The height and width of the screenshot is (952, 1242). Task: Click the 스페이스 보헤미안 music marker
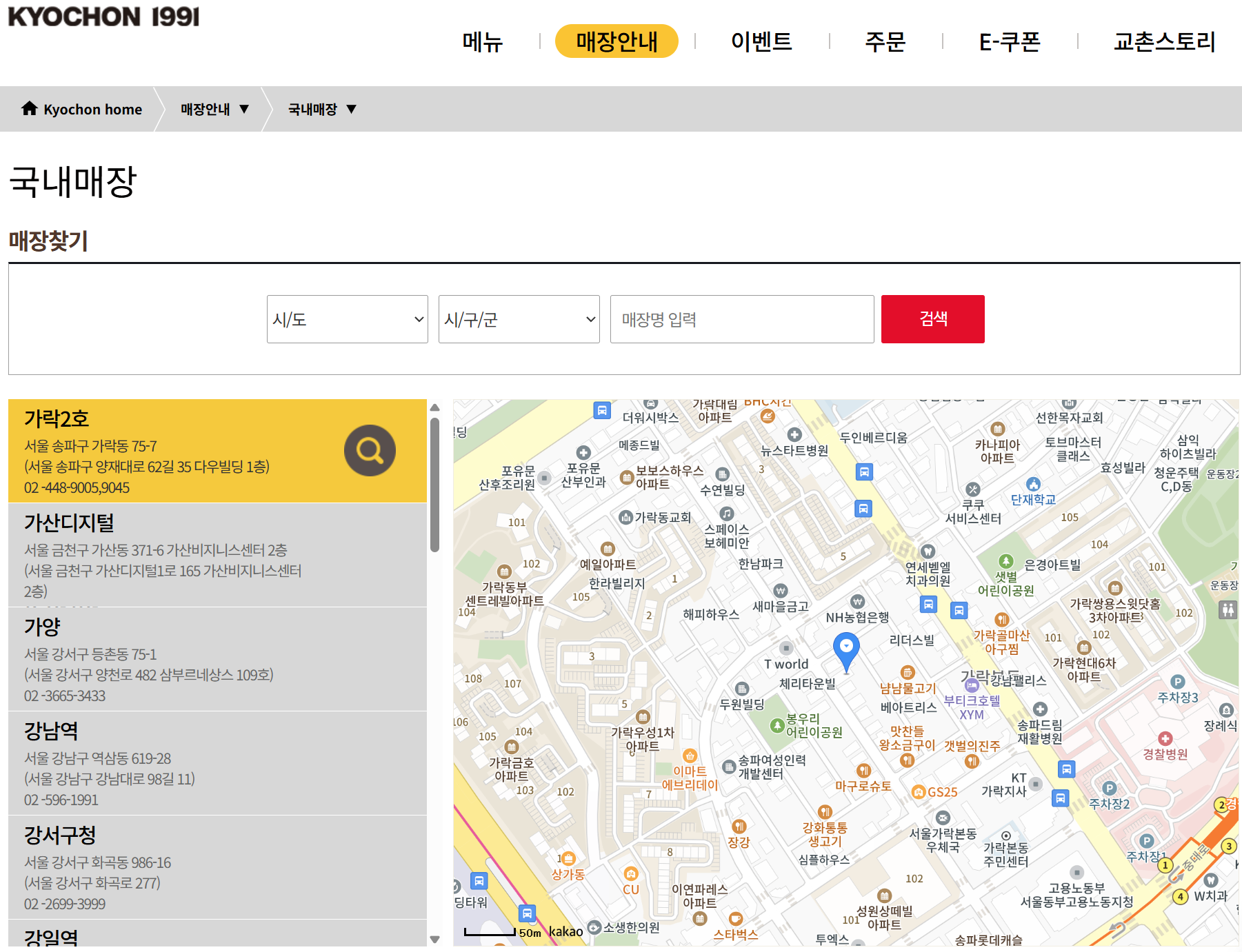[x=727, y=514]
